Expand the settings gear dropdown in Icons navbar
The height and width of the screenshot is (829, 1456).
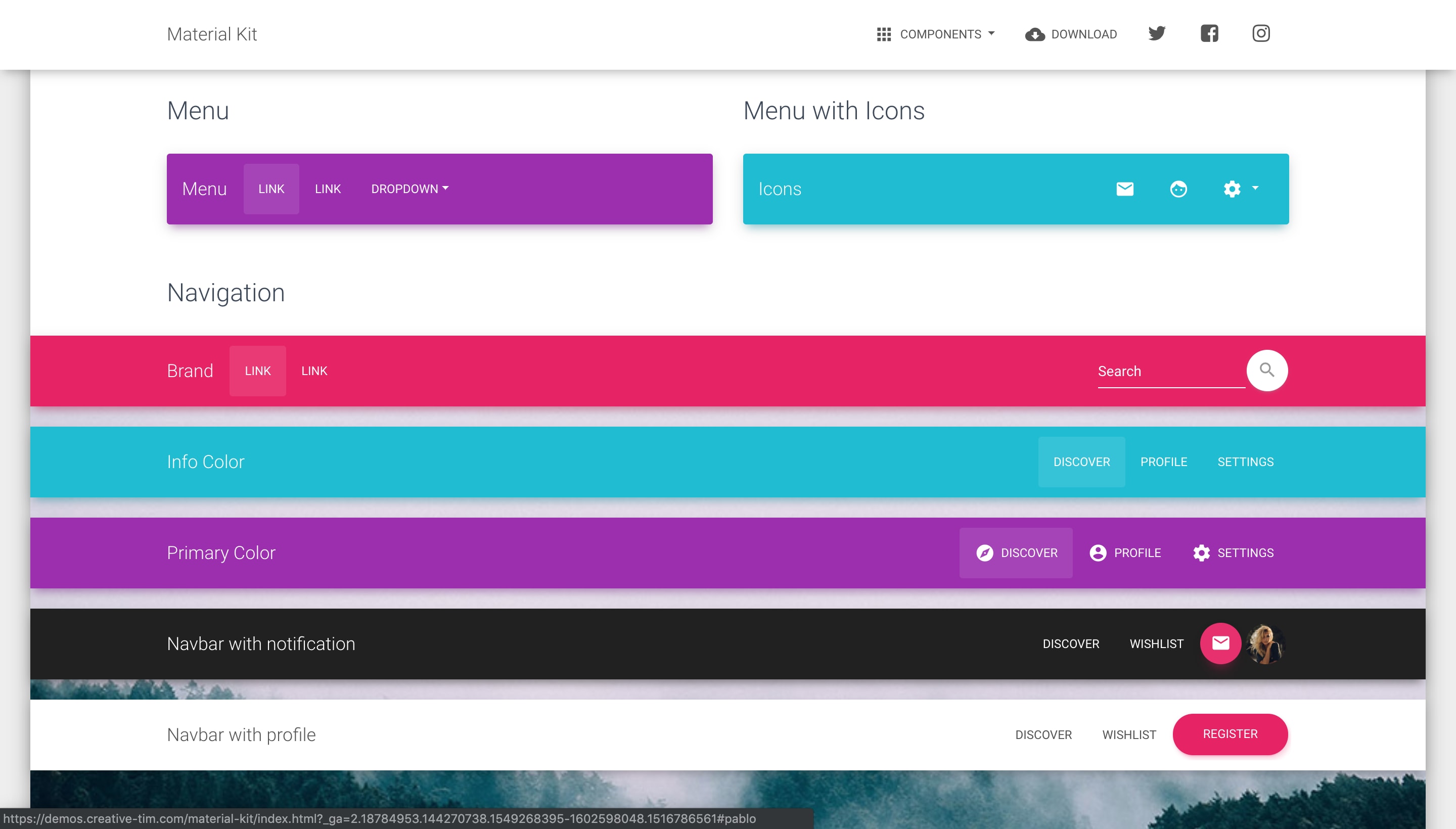1241,189
